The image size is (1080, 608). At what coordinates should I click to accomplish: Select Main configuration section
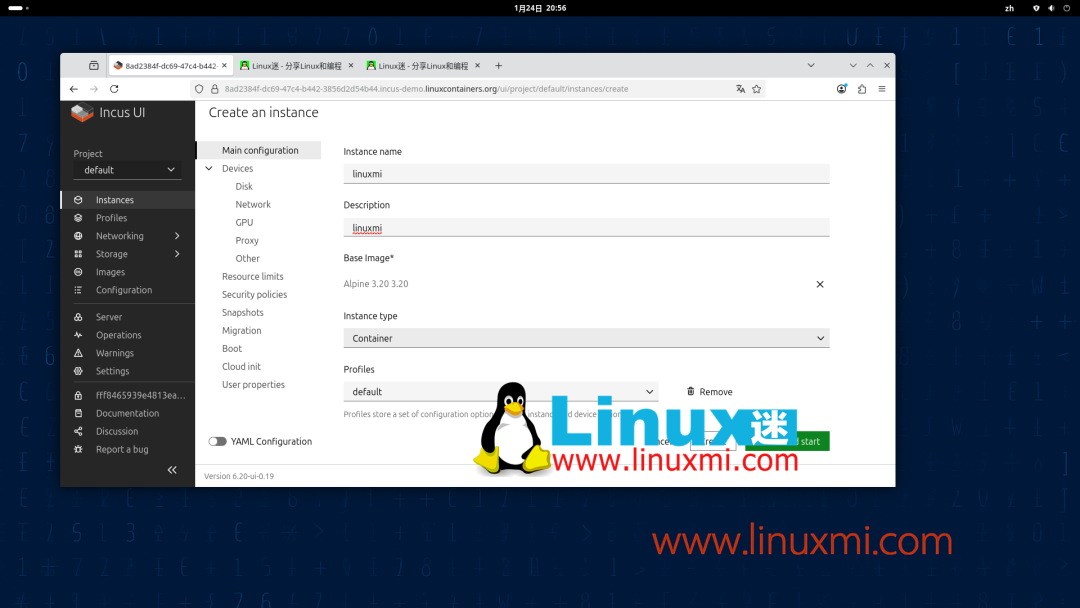(x=260, y=150)
